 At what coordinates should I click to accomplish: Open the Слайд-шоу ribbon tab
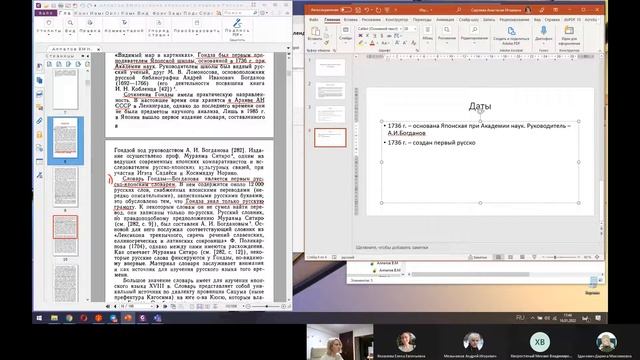469,20
